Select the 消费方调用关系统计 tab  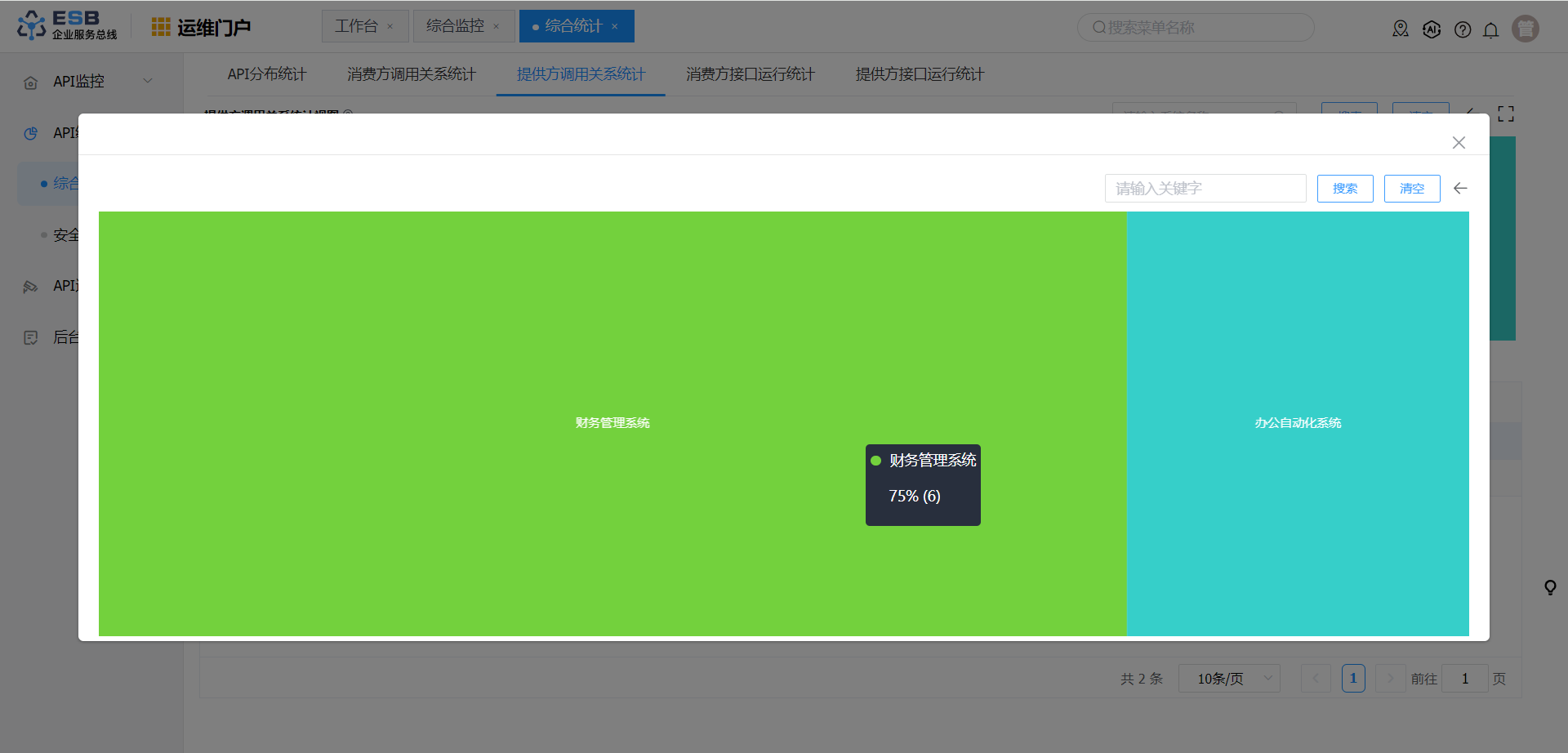coord(411,74)
